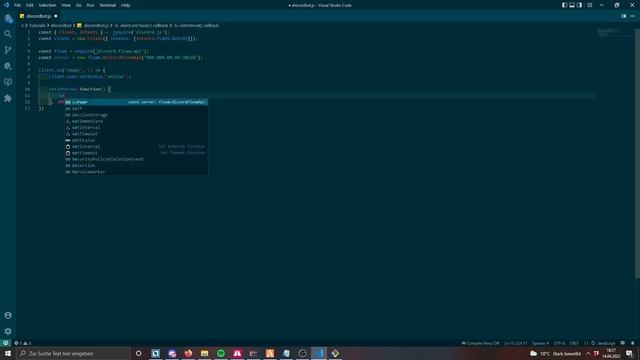Open the Accounts menu icon

(x=8, y=316)
